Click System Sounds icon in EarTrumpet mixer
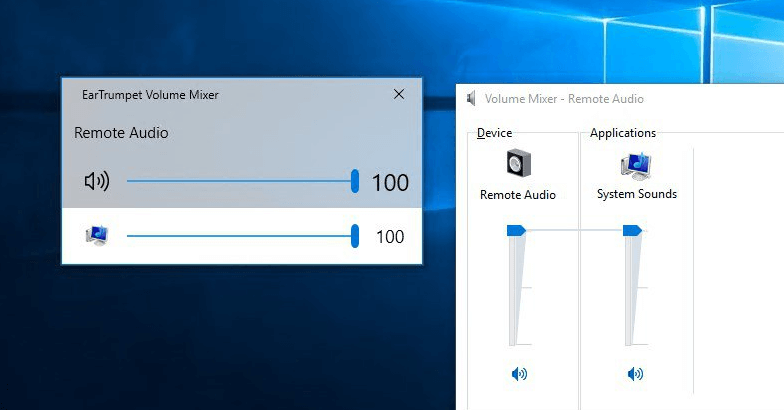Viewport: 784px width, 410px height. [x=97, y=236]
